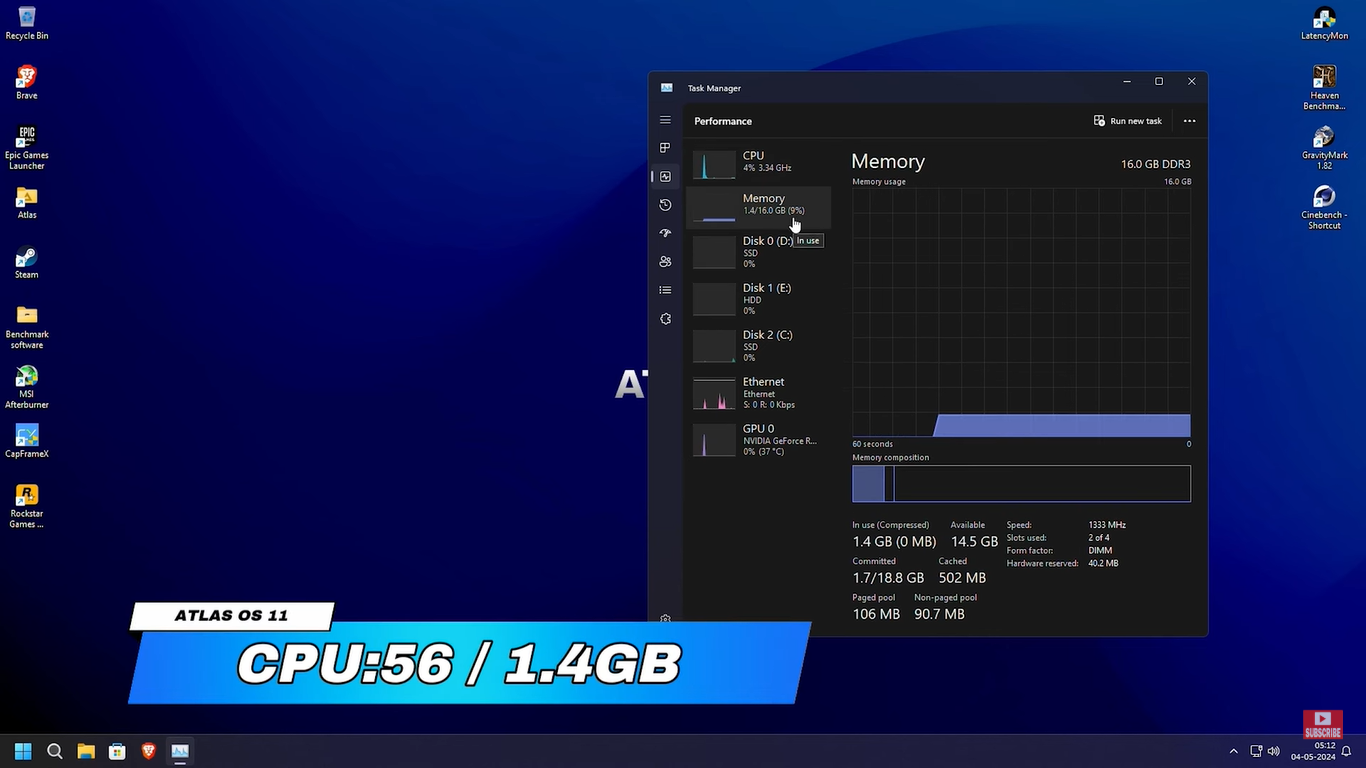Open File Explorer from the taskbar
This screenshot has width=1366, height=768.
(x=86, y=751)
